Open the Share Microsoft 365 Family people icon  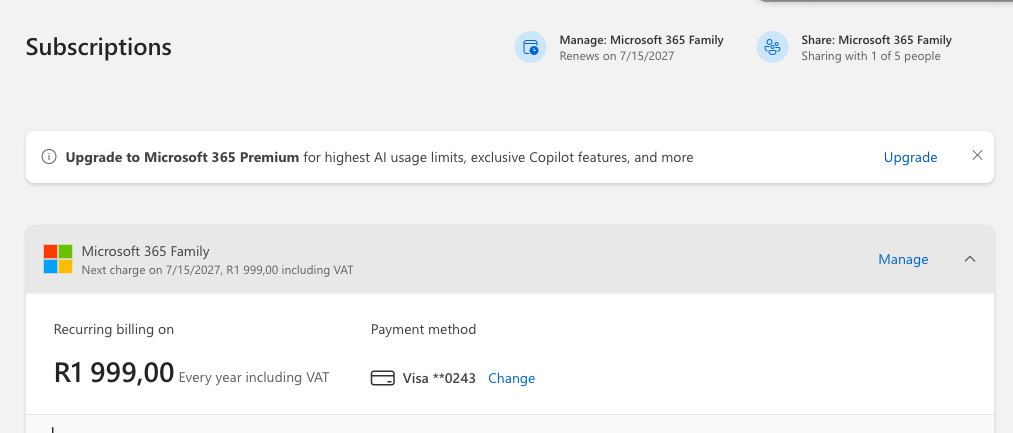pyautogui.click(x=772, y=47)
